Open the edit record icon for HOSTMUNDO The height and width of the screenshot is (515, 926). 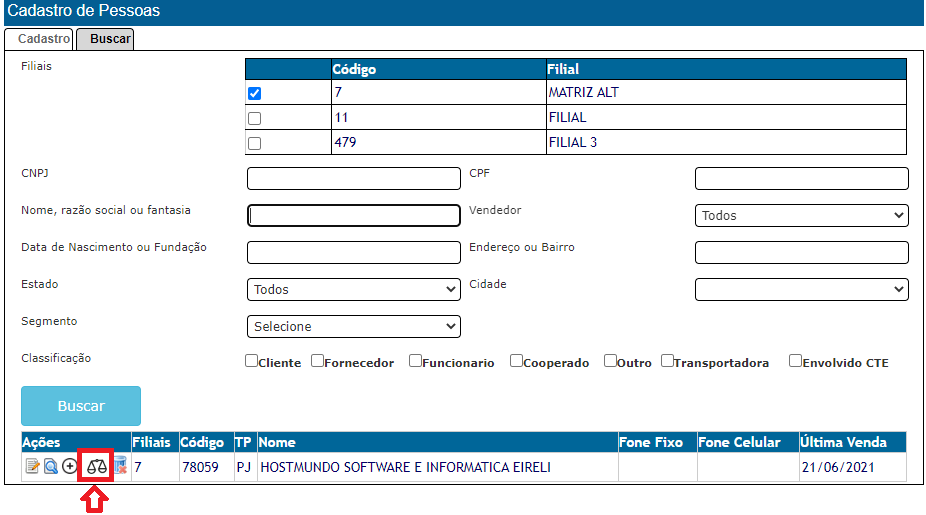coord(32,466)
